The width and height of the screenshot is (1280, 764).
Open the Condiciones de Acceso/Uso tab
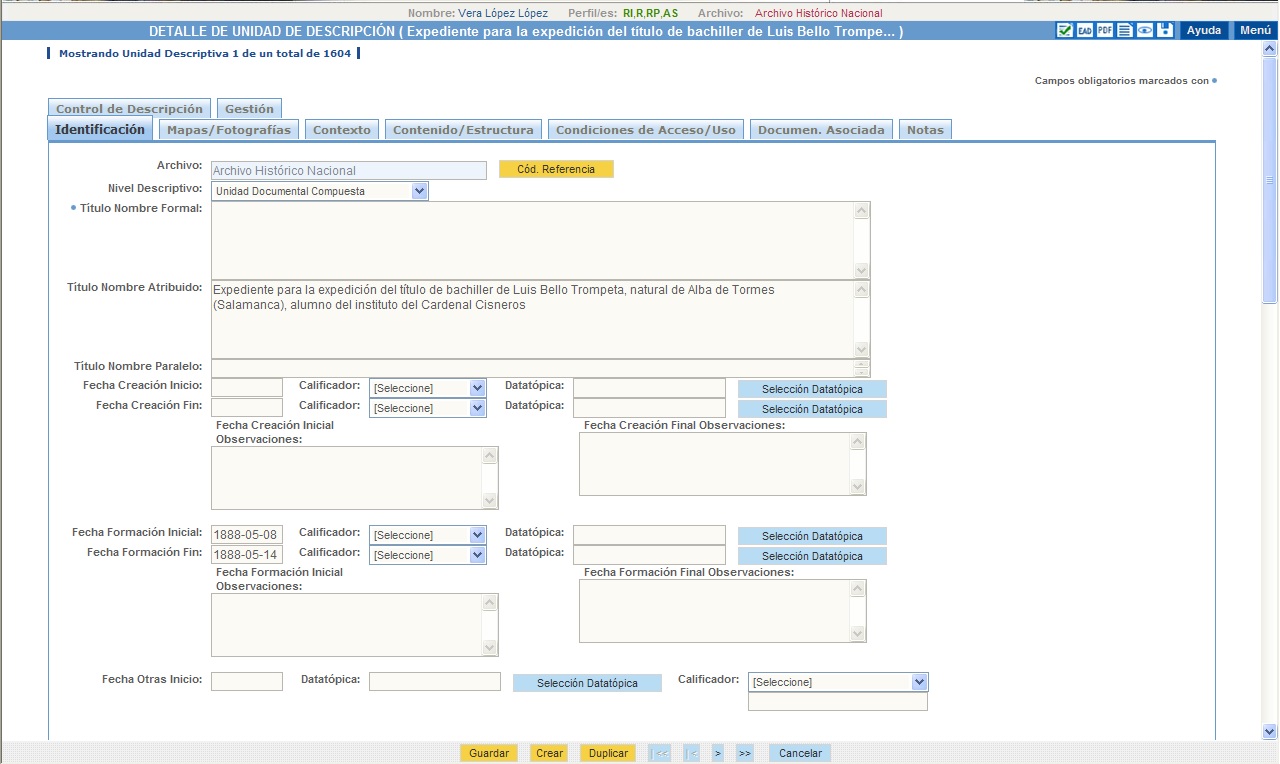tap(645, 130)
